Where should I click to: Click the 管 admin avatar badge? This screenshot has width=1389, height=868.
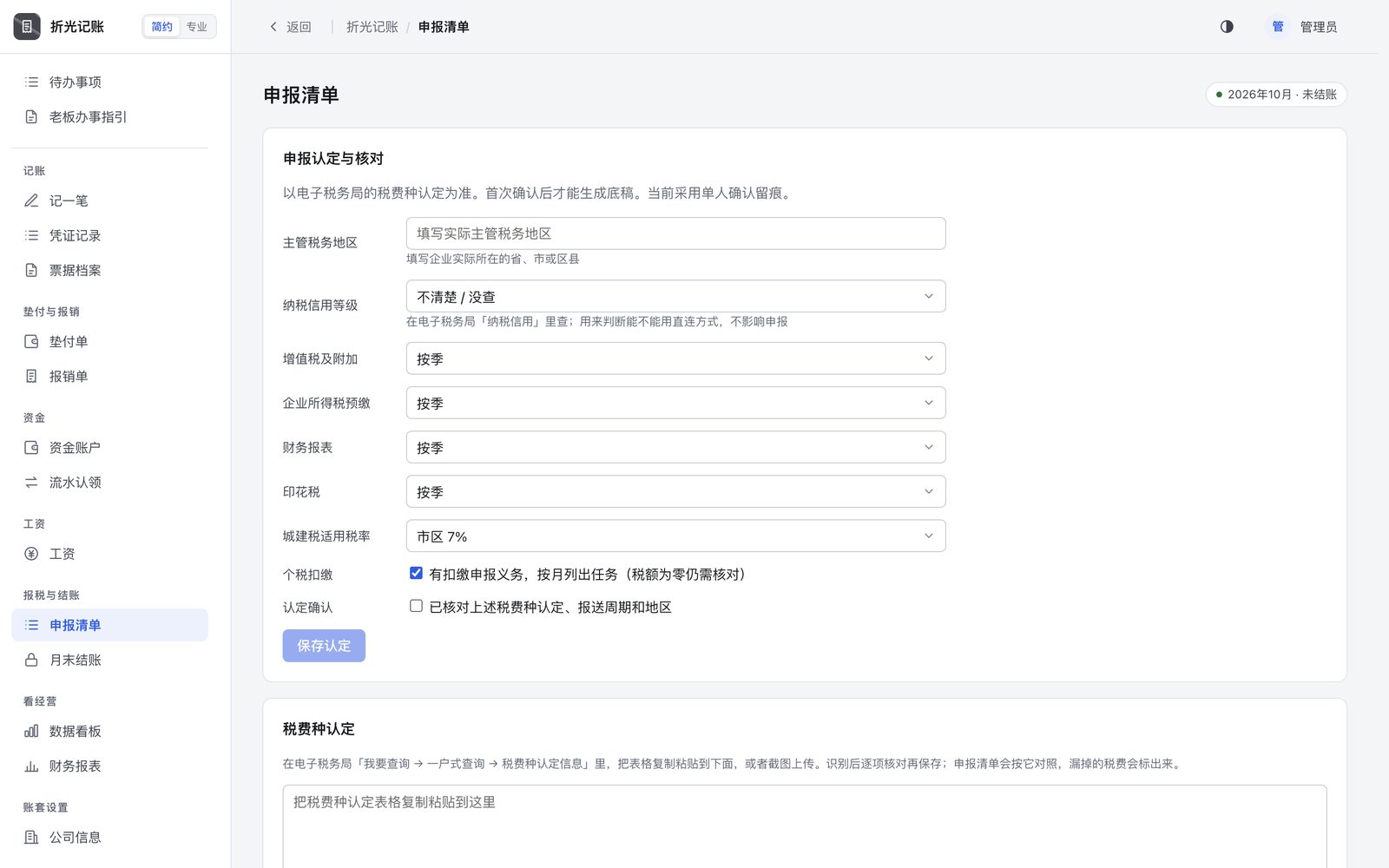(x=1278, y=27)
